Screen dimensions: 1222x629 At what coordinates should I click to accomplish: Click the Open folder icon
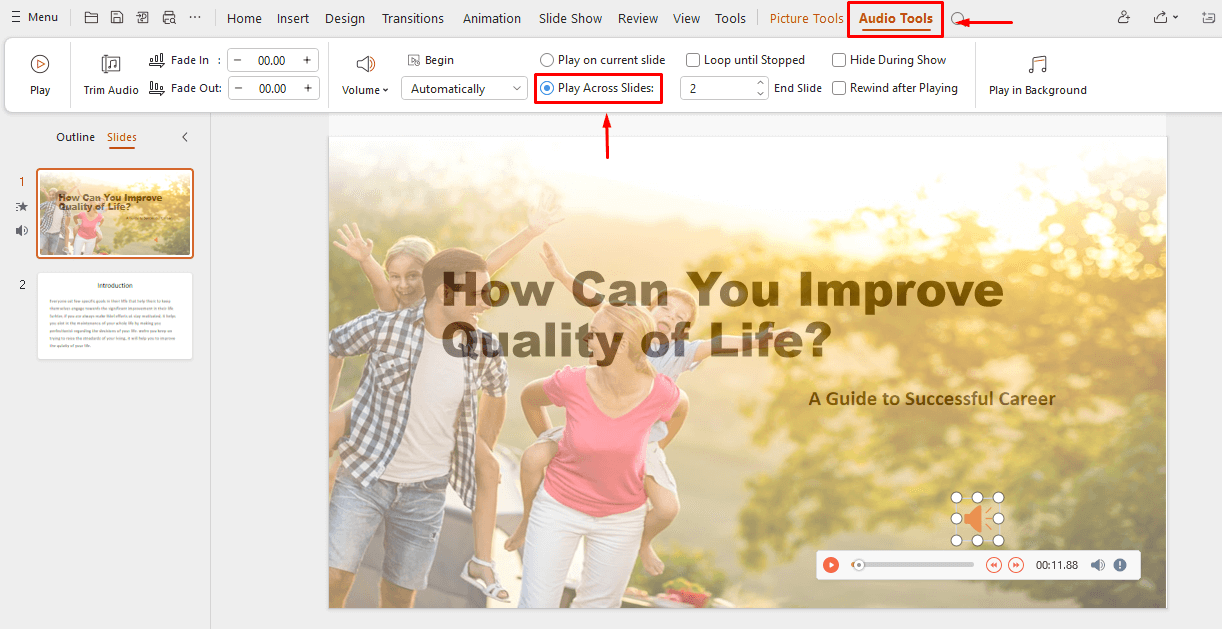[x=91, y=18]
